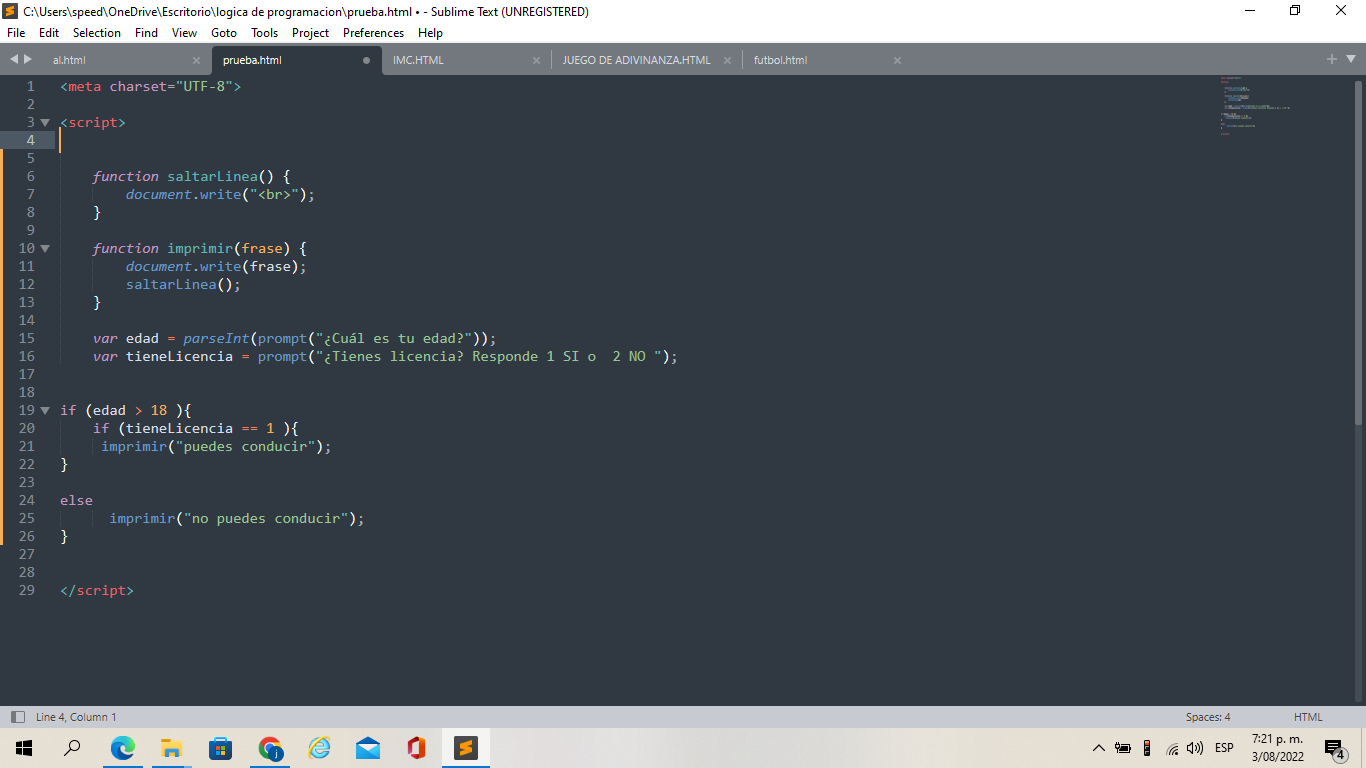
Task: Close the IMC.HTML tab
Action: [x=537, y=60]
